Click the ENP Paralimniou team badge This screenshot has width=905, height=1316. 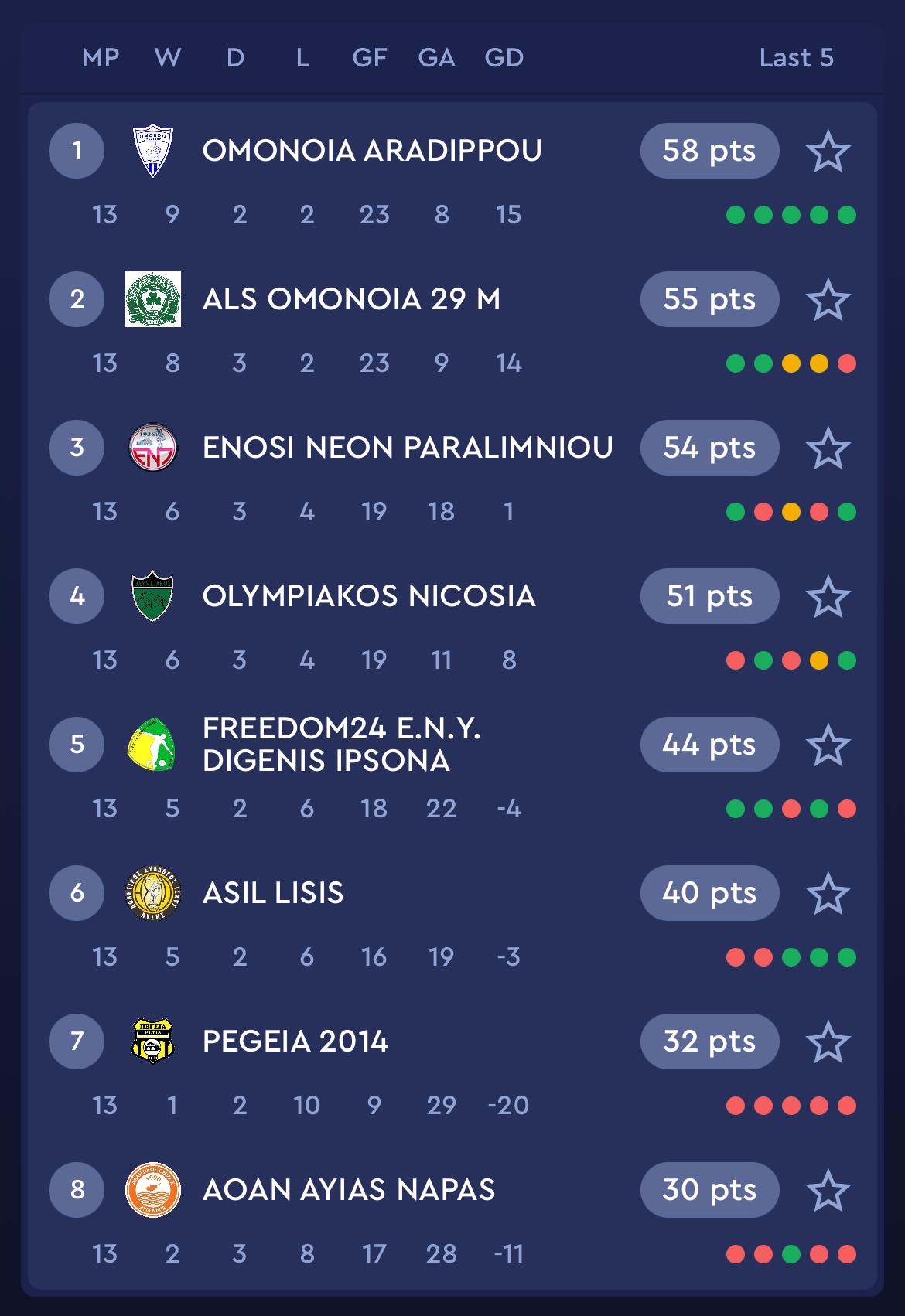tap(153, 448)
